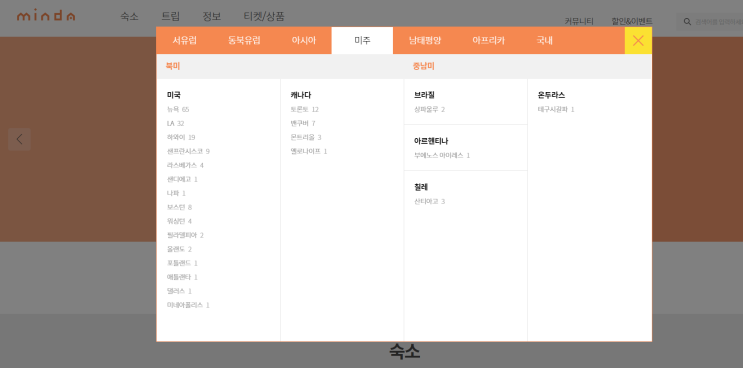The width and height of the screenshot is (743, 368).
Task: Choose 샌프란시스코 9 listings
Action: click(x=188, y=152)
